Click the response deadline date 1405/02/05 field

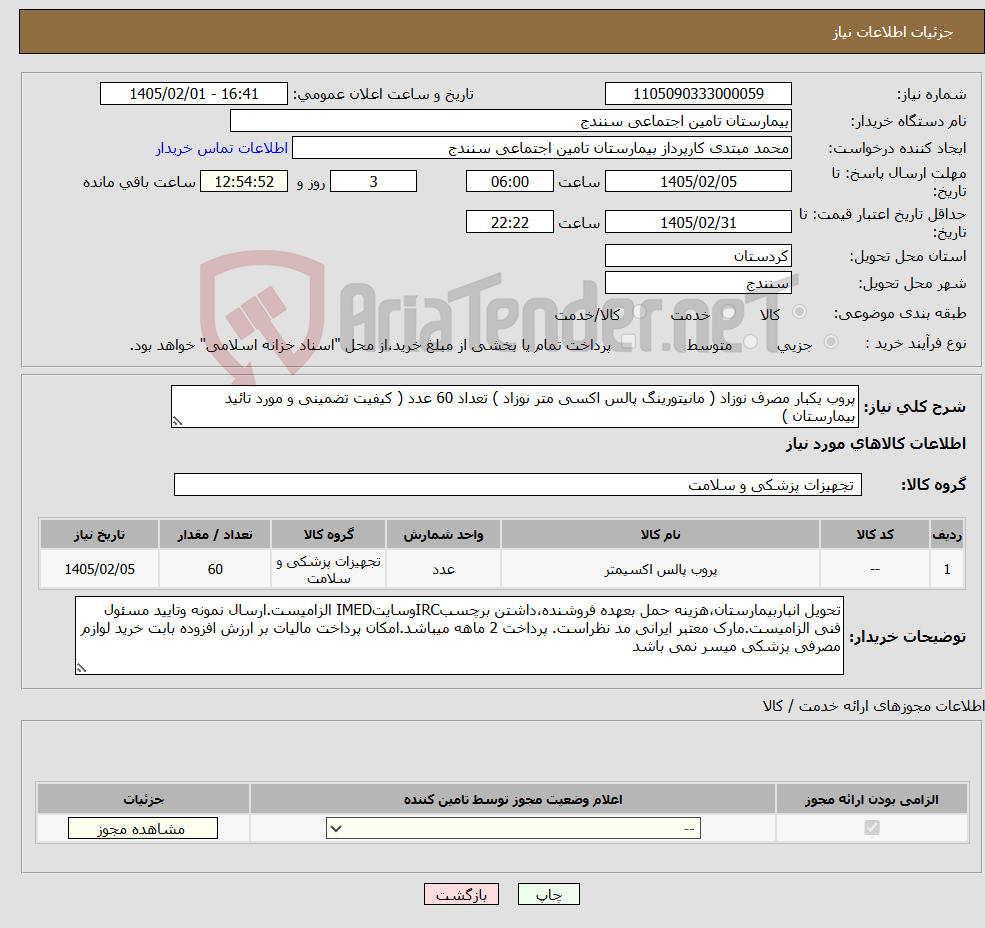(x=698, y=182)
